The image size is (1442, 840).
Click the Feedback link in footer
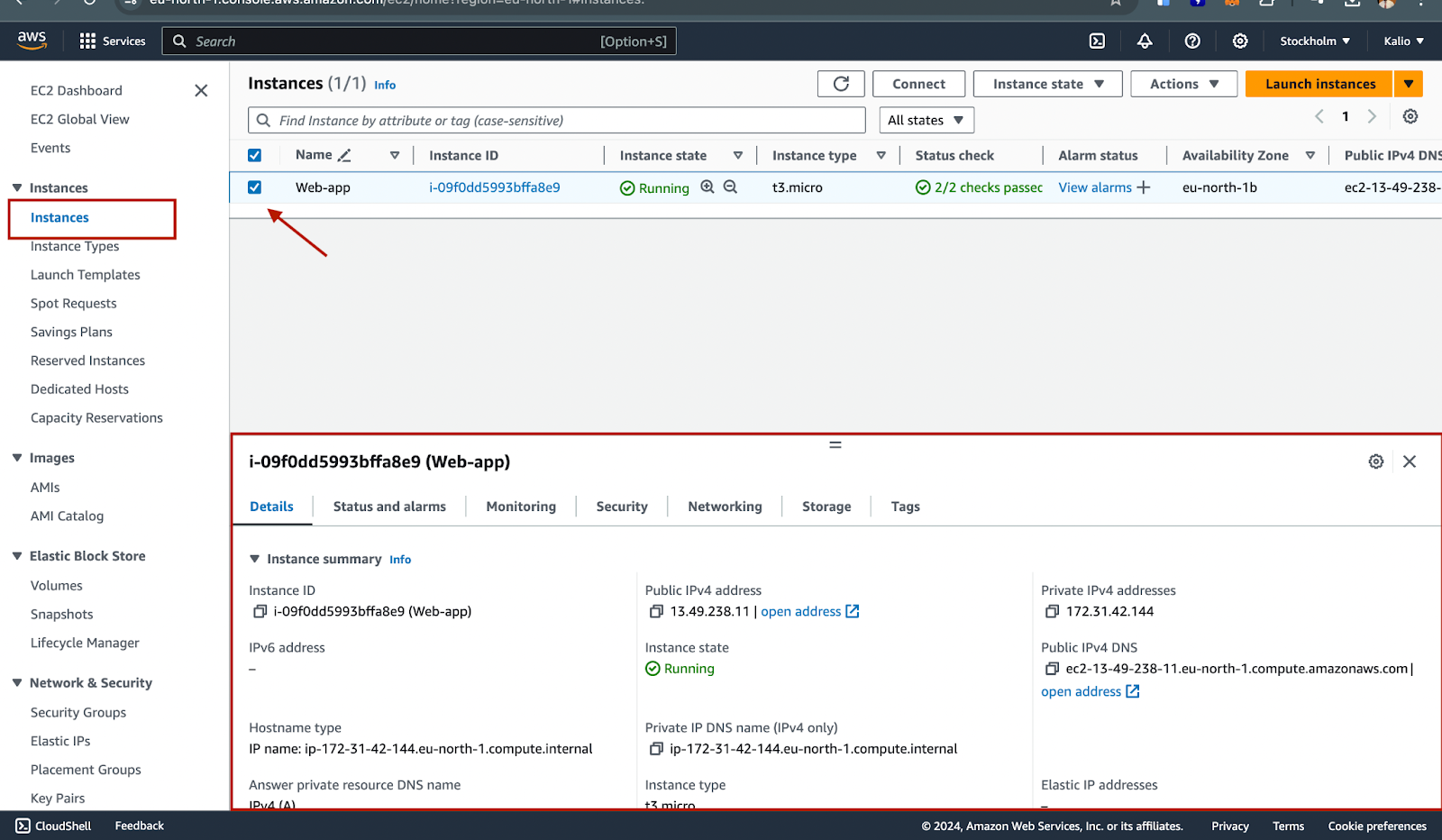140,826
